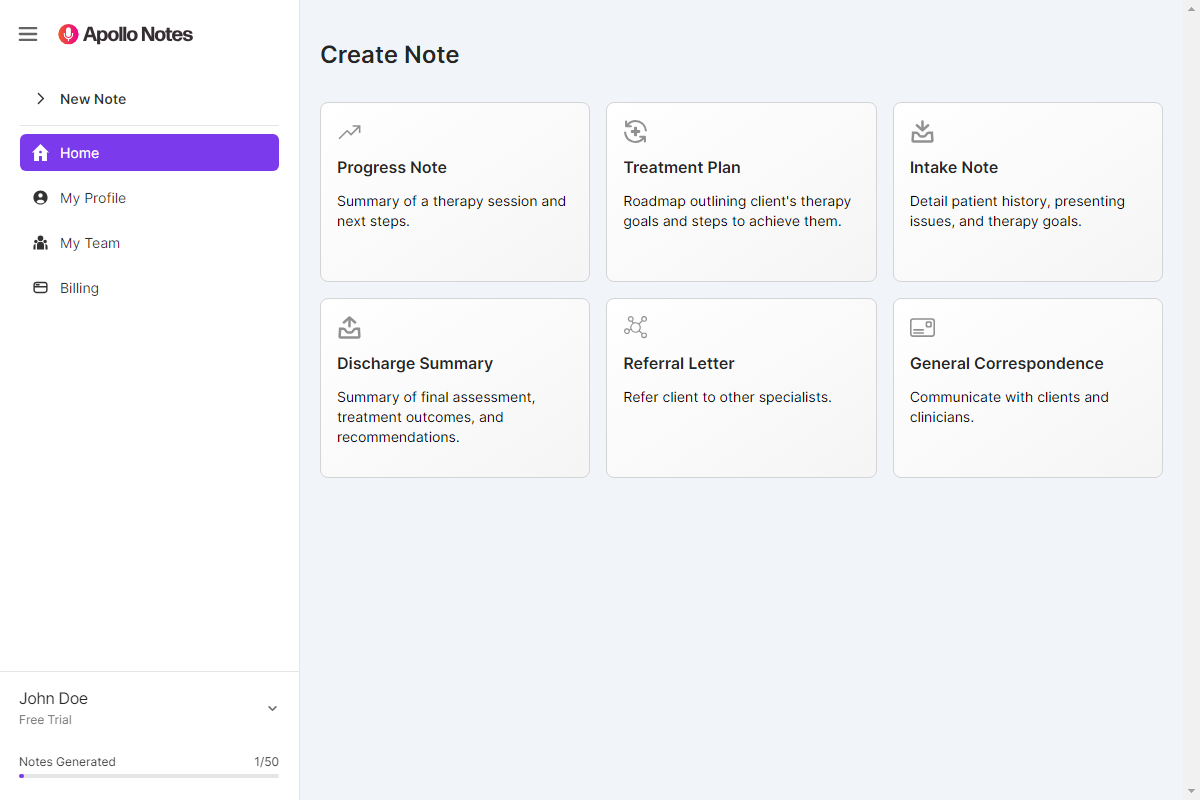Open the hamburger navigation menu

(x=27, y=33)
